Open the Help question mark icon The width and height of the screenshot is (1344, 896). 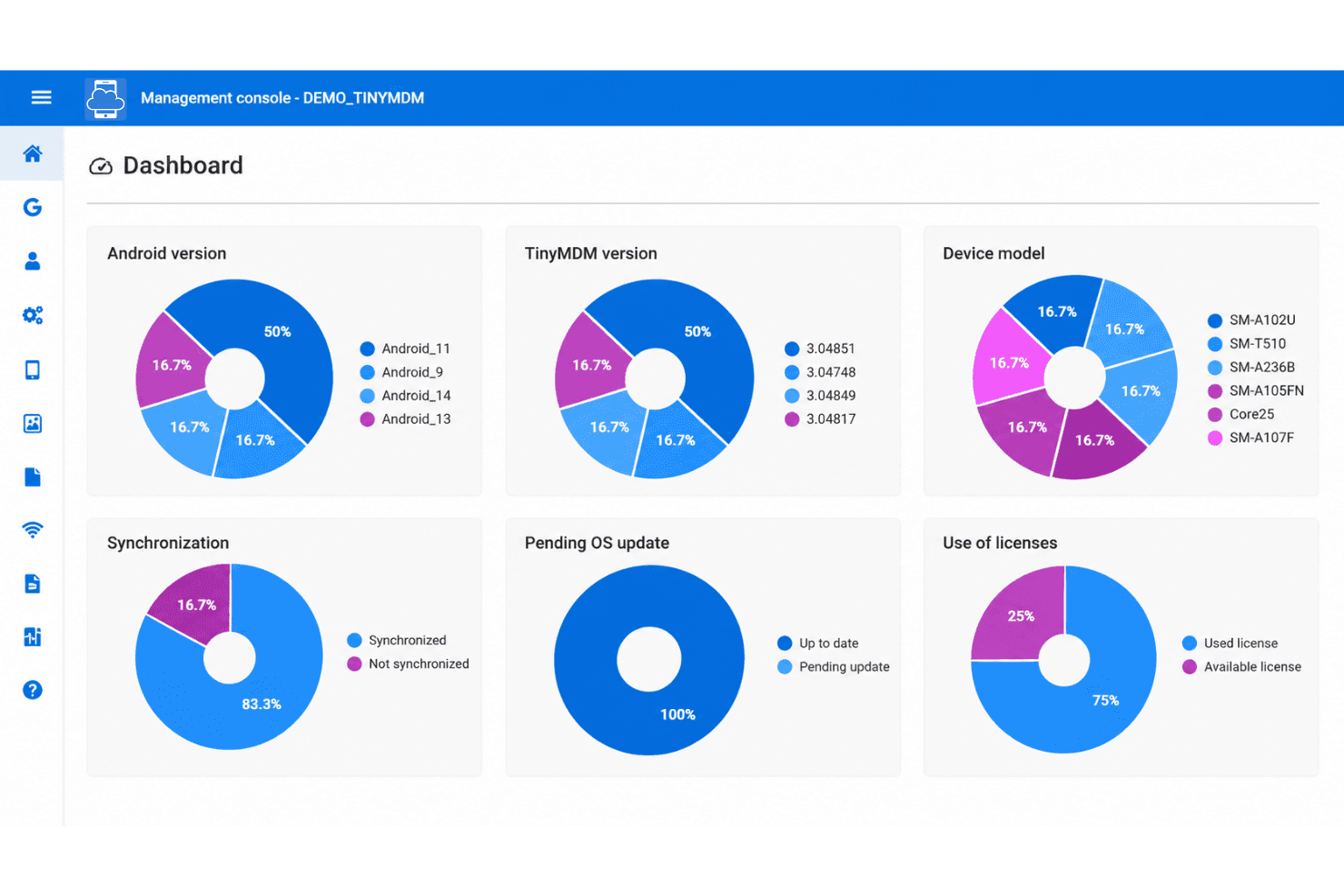tap(33, 690)
